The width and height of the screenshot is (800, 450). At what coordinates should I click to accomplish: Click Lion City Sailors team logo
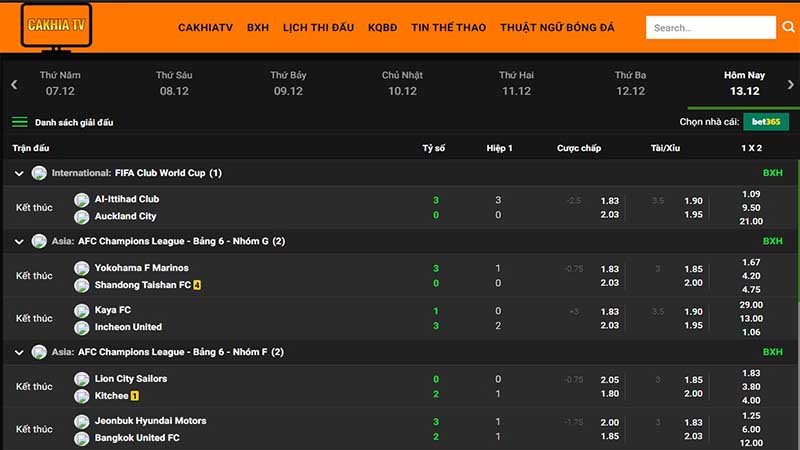click(x=82, y=379)
